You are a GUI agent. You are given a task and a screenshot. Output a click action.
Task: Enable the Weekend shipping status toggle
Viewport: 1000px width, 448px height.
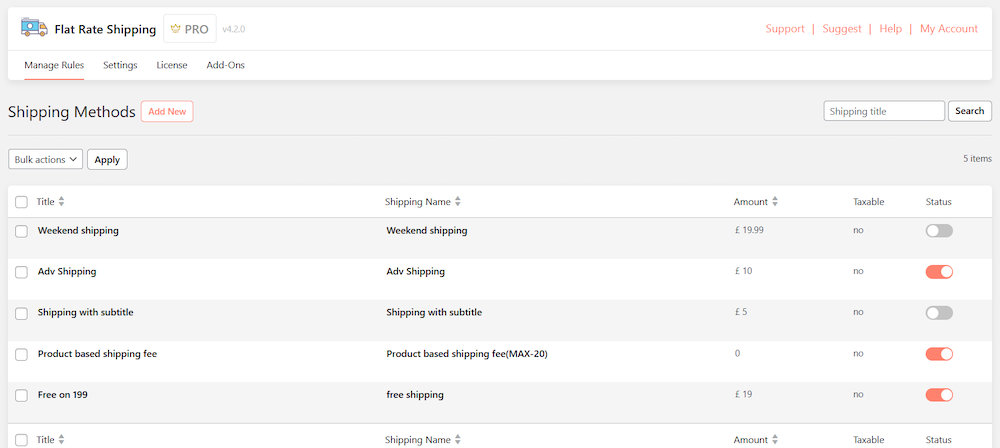[939, 231]
